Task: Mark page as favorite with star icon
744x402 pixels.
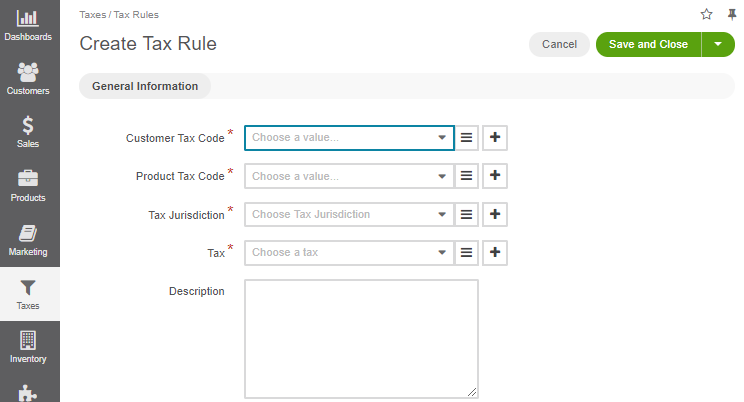Action: click(x=706, y=14)
